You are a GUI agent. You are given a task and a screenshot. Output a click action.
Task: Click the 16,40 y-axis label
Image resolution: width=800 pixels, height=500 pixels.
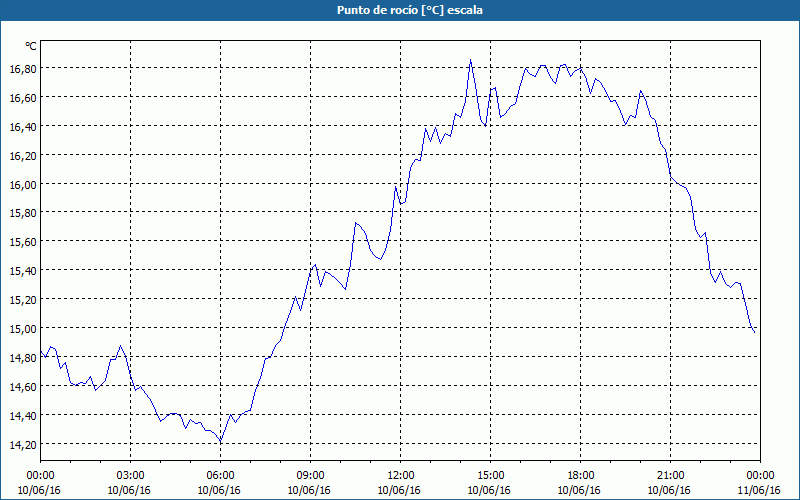[23, 127]
